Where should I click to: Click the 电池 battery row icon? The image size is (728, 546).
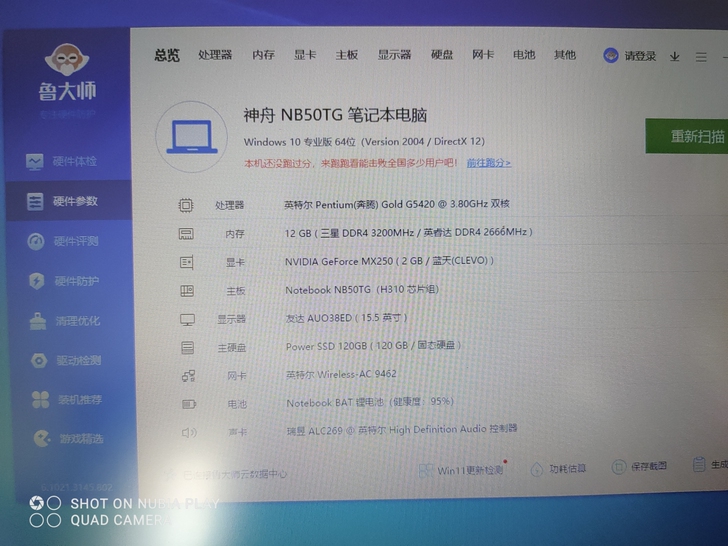click(x=189, y=404)
